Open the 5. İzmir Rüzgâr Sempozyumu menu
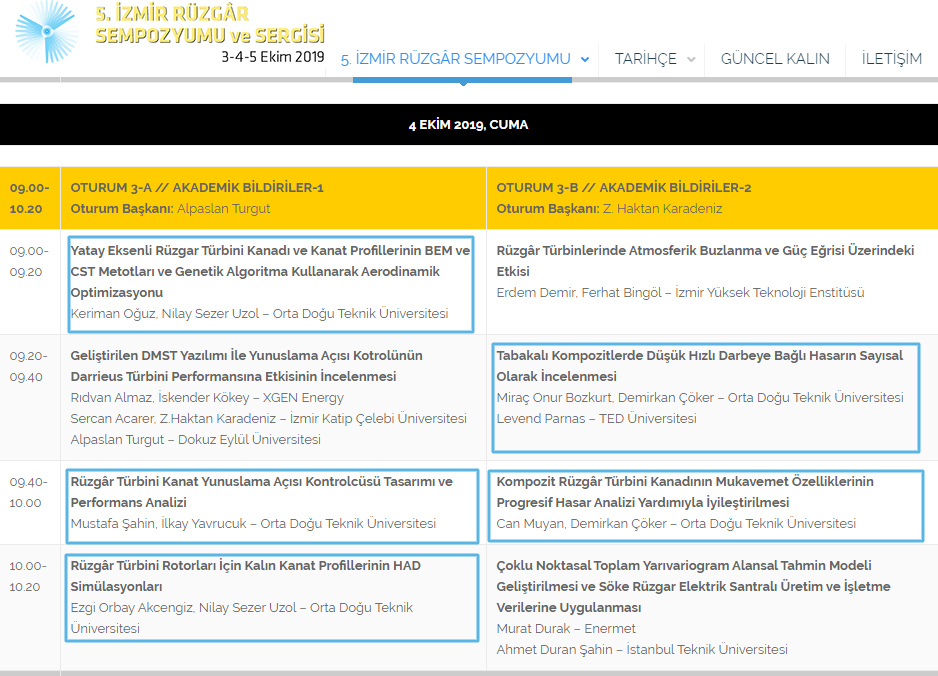Screen dimensions: 938x676 455,59
